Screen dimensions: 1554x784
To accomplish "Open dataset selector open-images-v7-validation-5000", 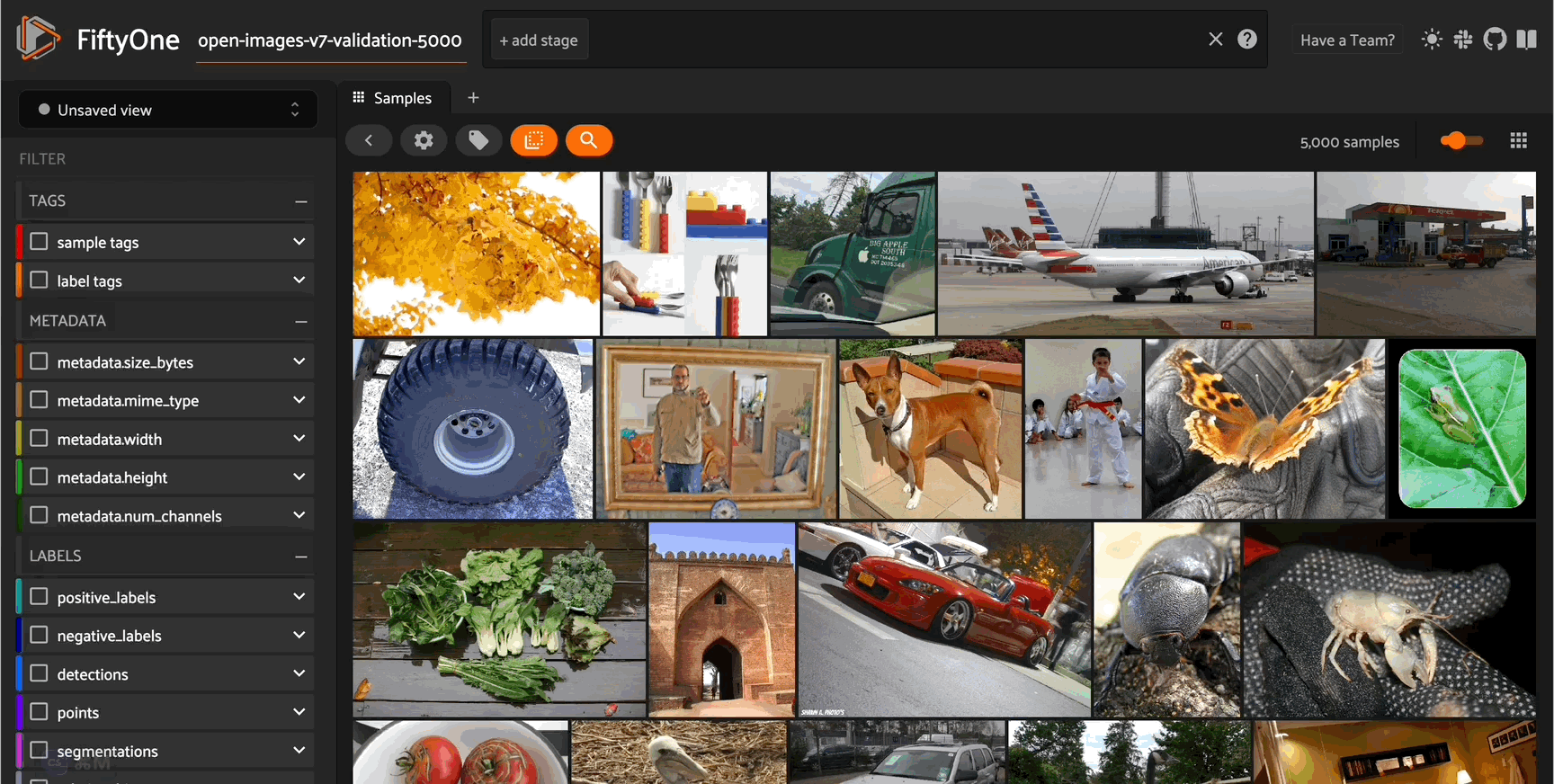I will 330,41.
